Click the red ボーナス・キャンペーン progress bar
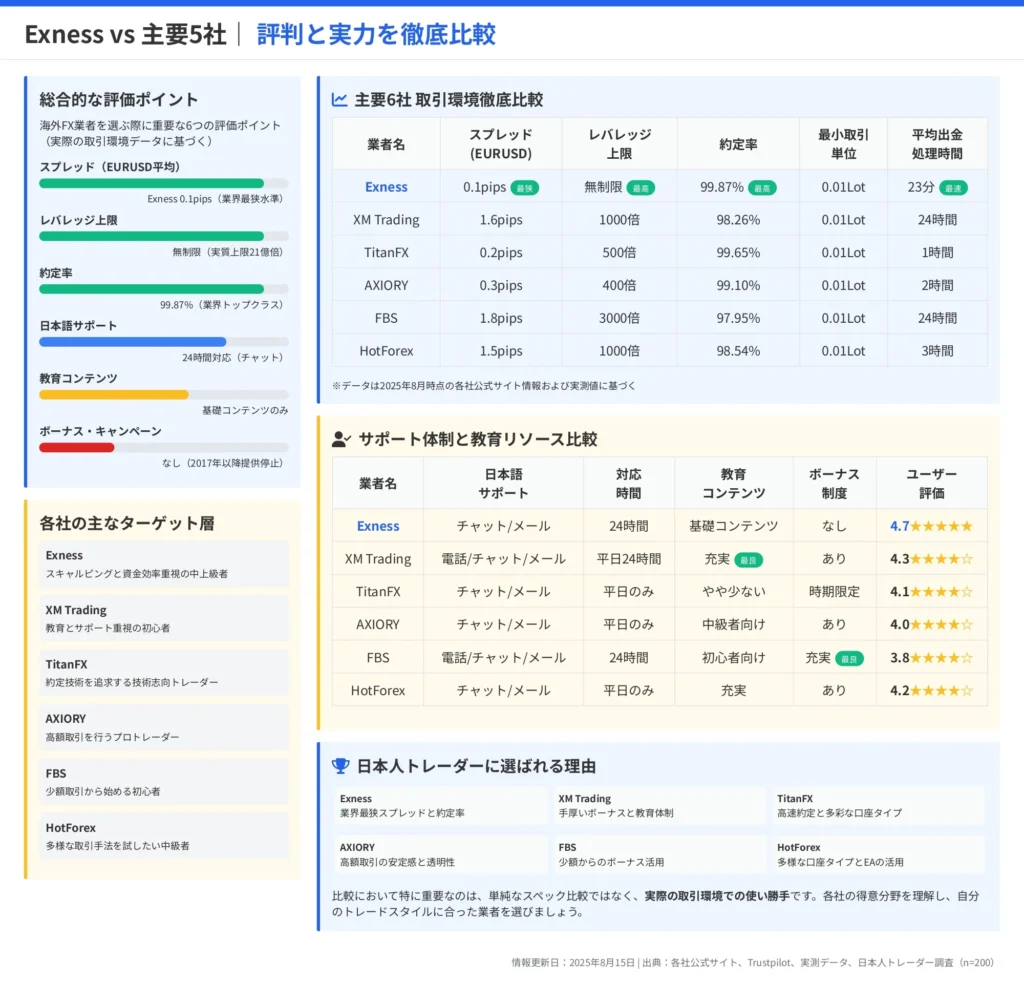Viewport: 1024px width, 982px height. click(76, 447)
